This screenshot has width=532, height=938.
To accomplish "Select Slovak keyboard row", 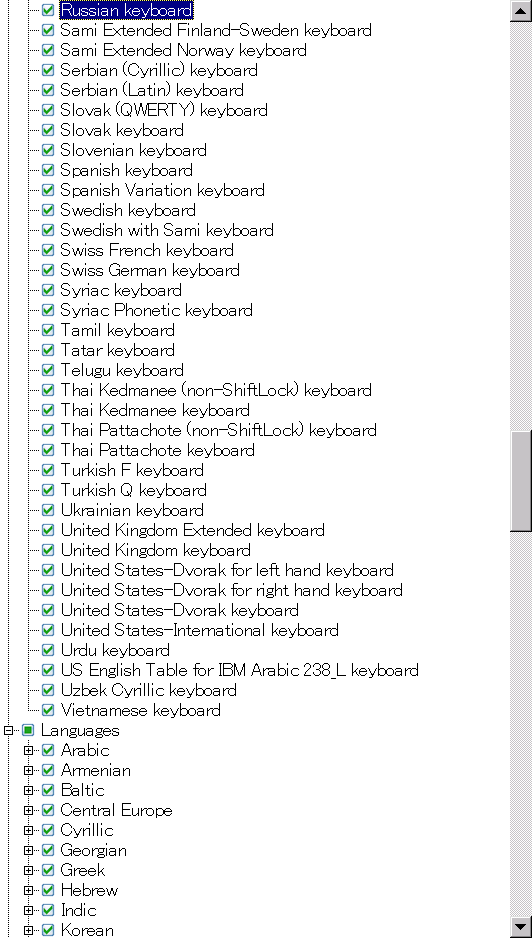I will coord(122,130).
